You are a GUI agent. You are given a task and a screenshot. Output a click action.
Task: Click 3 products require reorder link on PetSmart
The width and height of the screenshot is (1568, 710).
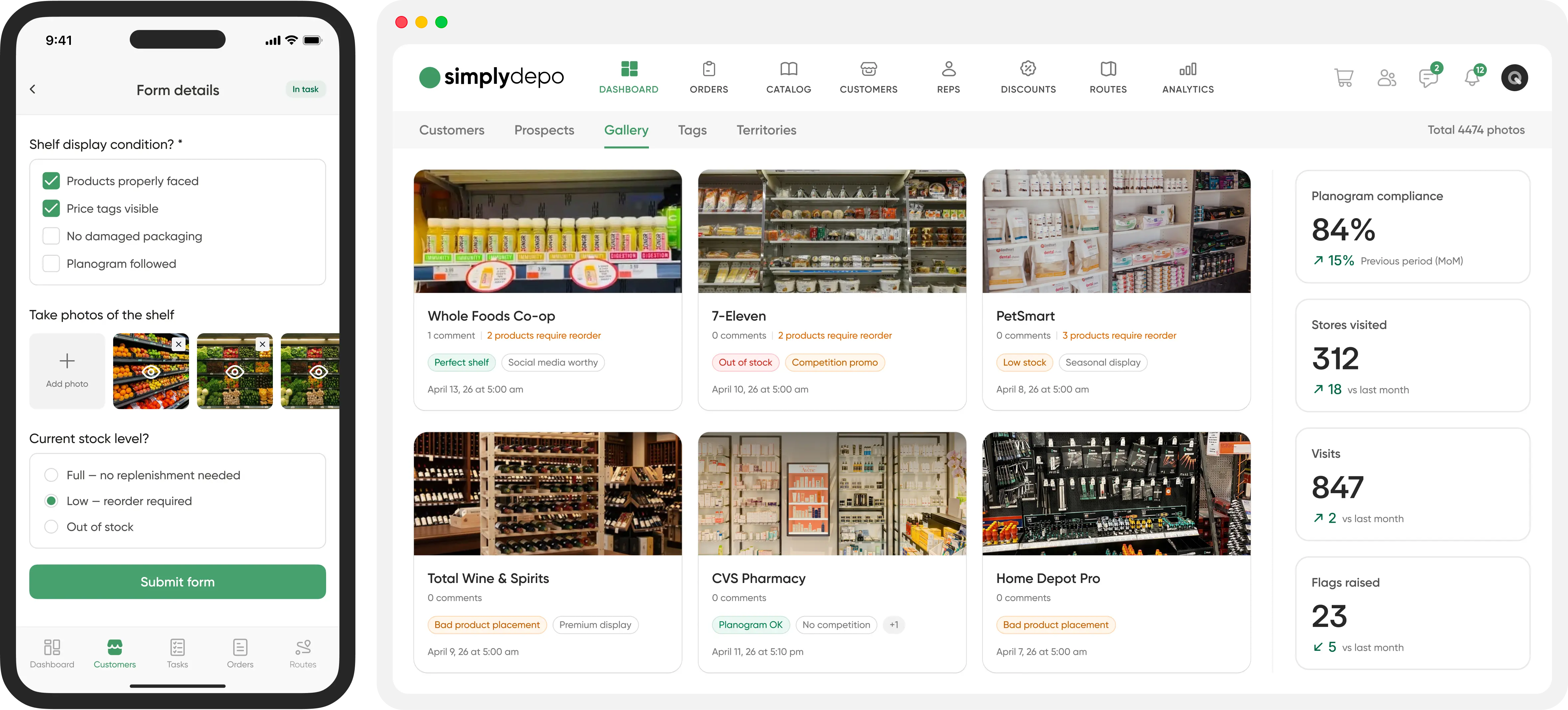(x=1119, y=336)
